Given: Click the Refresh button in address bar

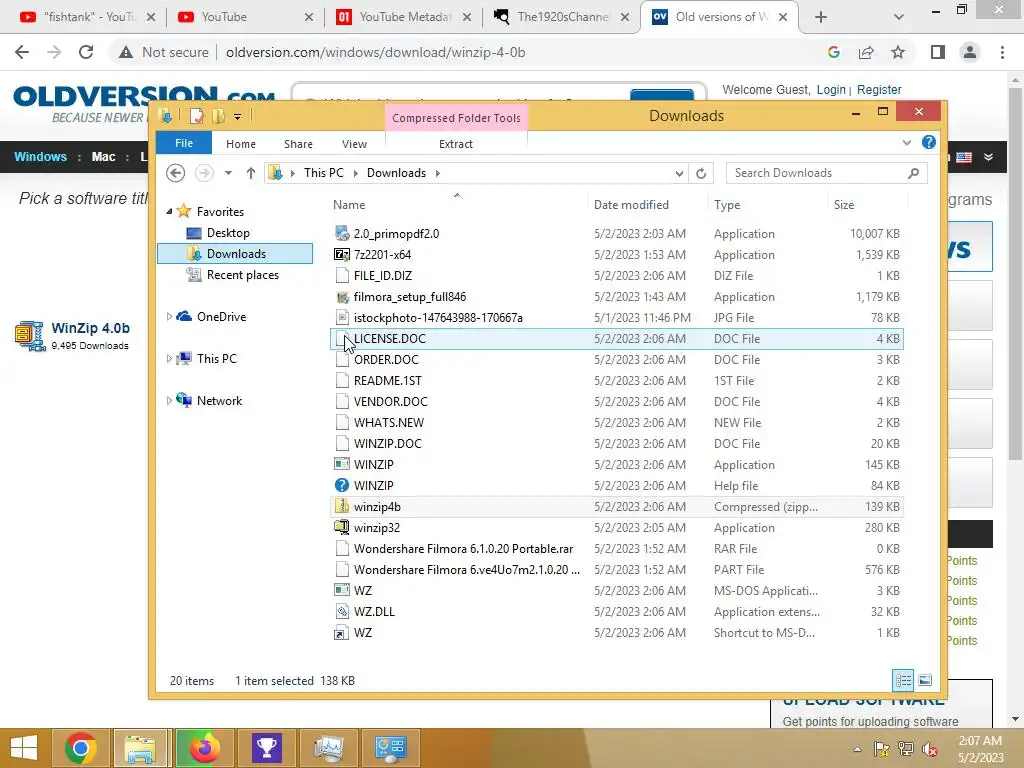Looking at the screenshot, I should click(701, 173).
